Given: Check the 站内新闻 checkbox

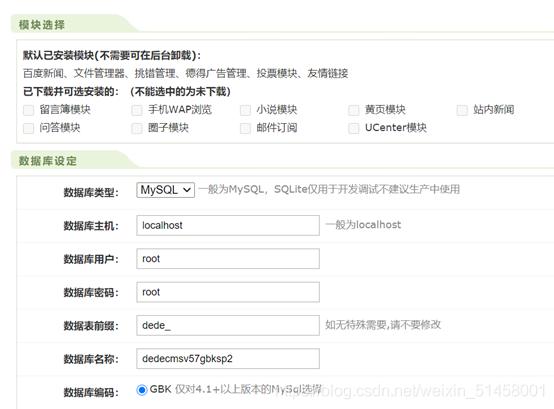Looking at the screenshot, I should click(x=462, y=111).
